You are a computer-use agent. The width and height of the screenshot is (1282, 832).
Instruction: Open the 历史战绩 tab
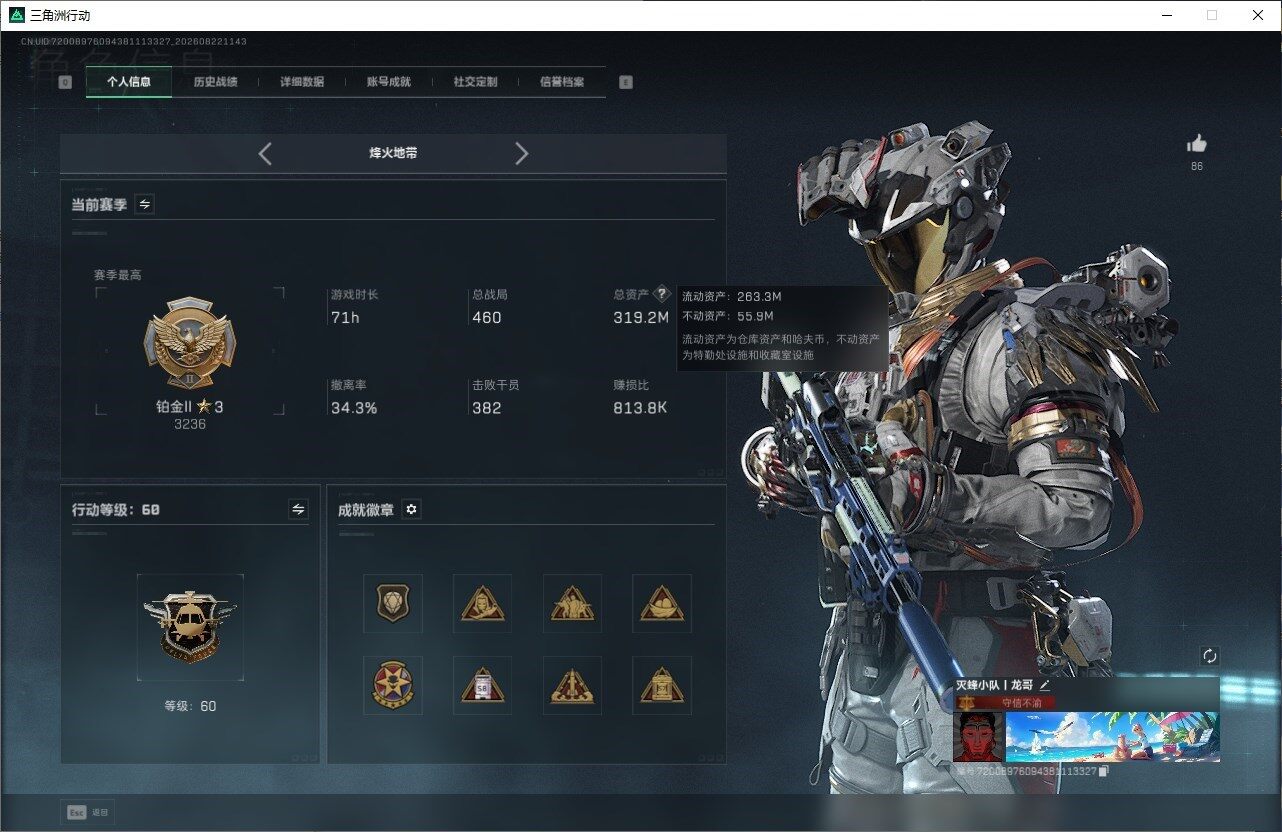(x=215, y=82)
